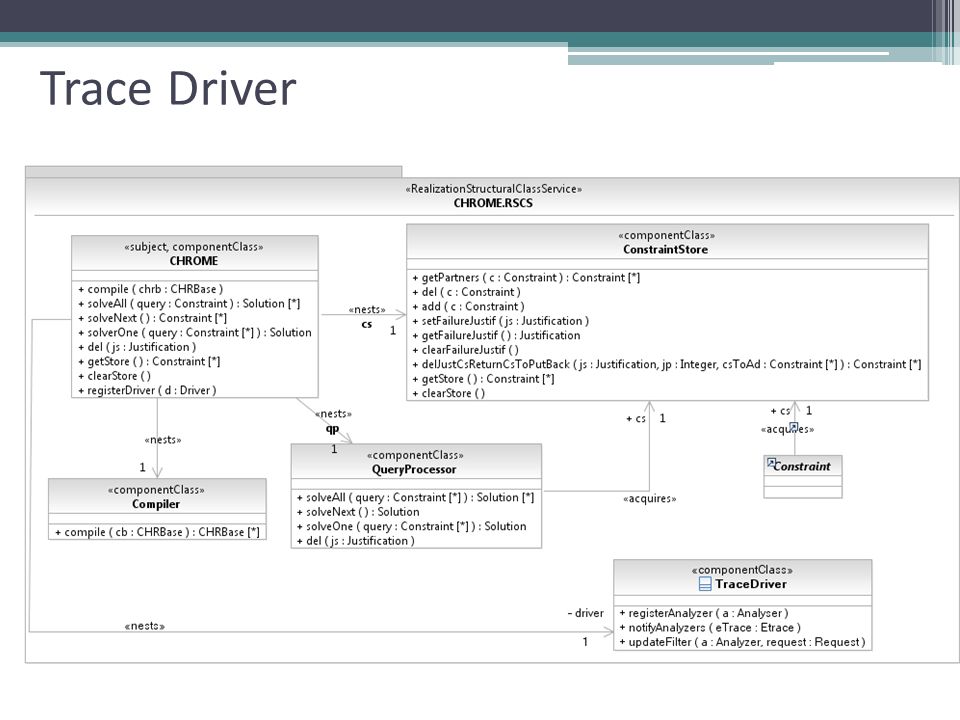The width and height of the screenshot is (960, 720).
Task: Select updateFilter operation in TraceDriver
Action: 742,642
